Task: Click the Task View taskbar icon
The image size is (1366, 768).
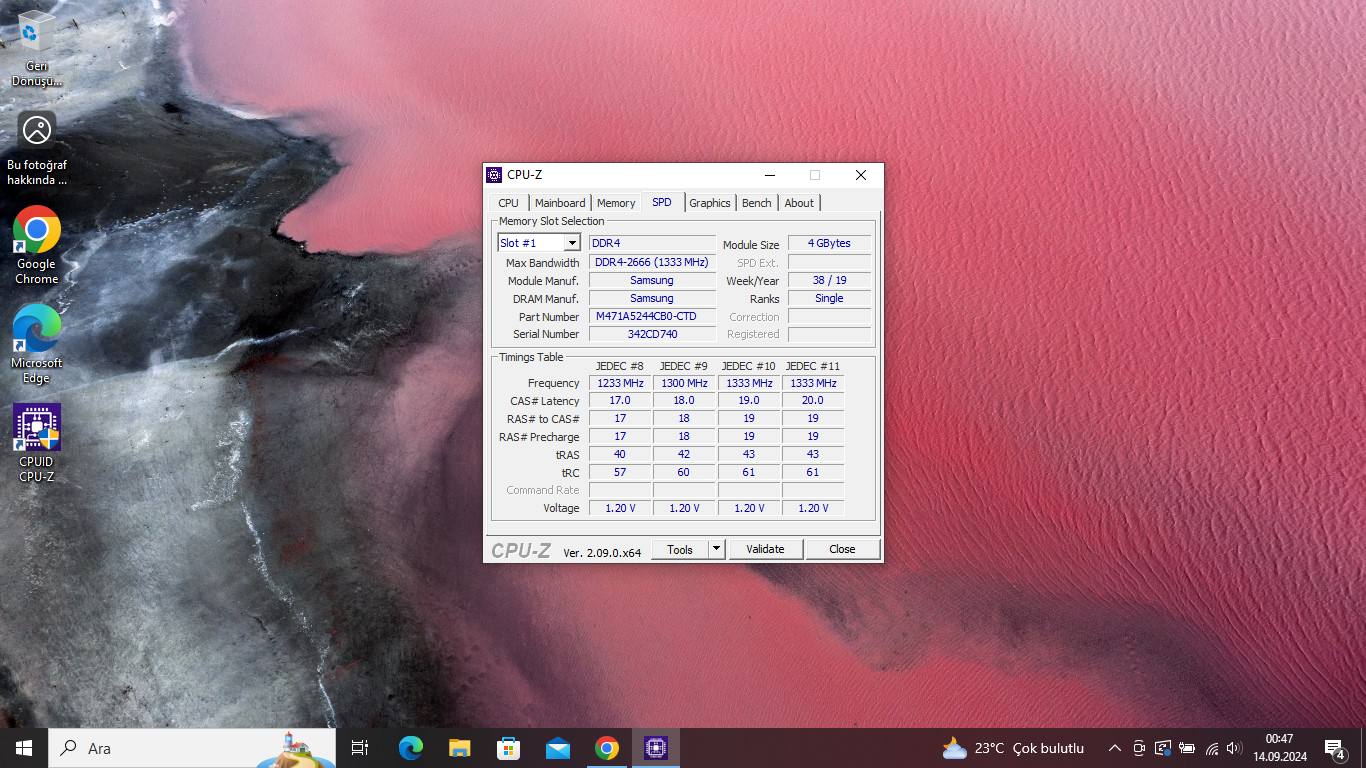Action: pos(360,748)
